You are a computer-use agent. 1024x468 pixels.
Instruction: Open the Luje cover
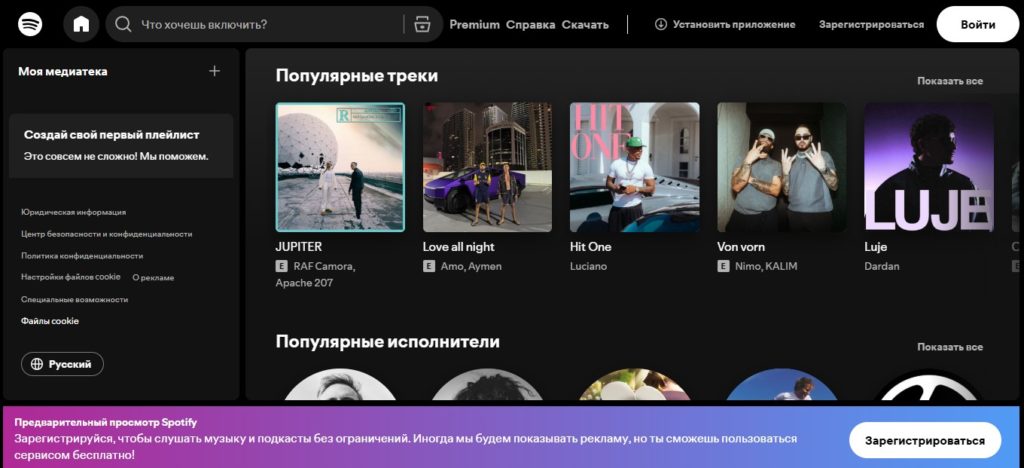tap(929, 167)
